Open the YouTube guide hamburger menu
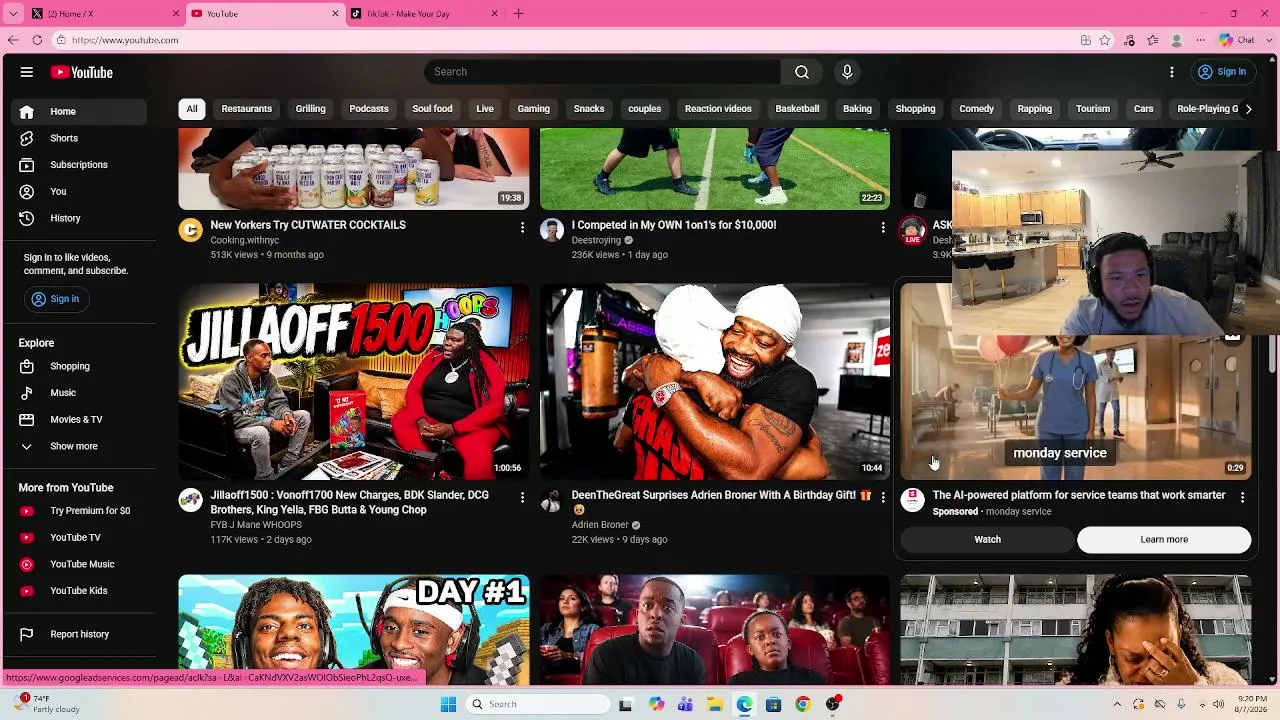Screen dimensions: 1280x720 pos(27,72)
